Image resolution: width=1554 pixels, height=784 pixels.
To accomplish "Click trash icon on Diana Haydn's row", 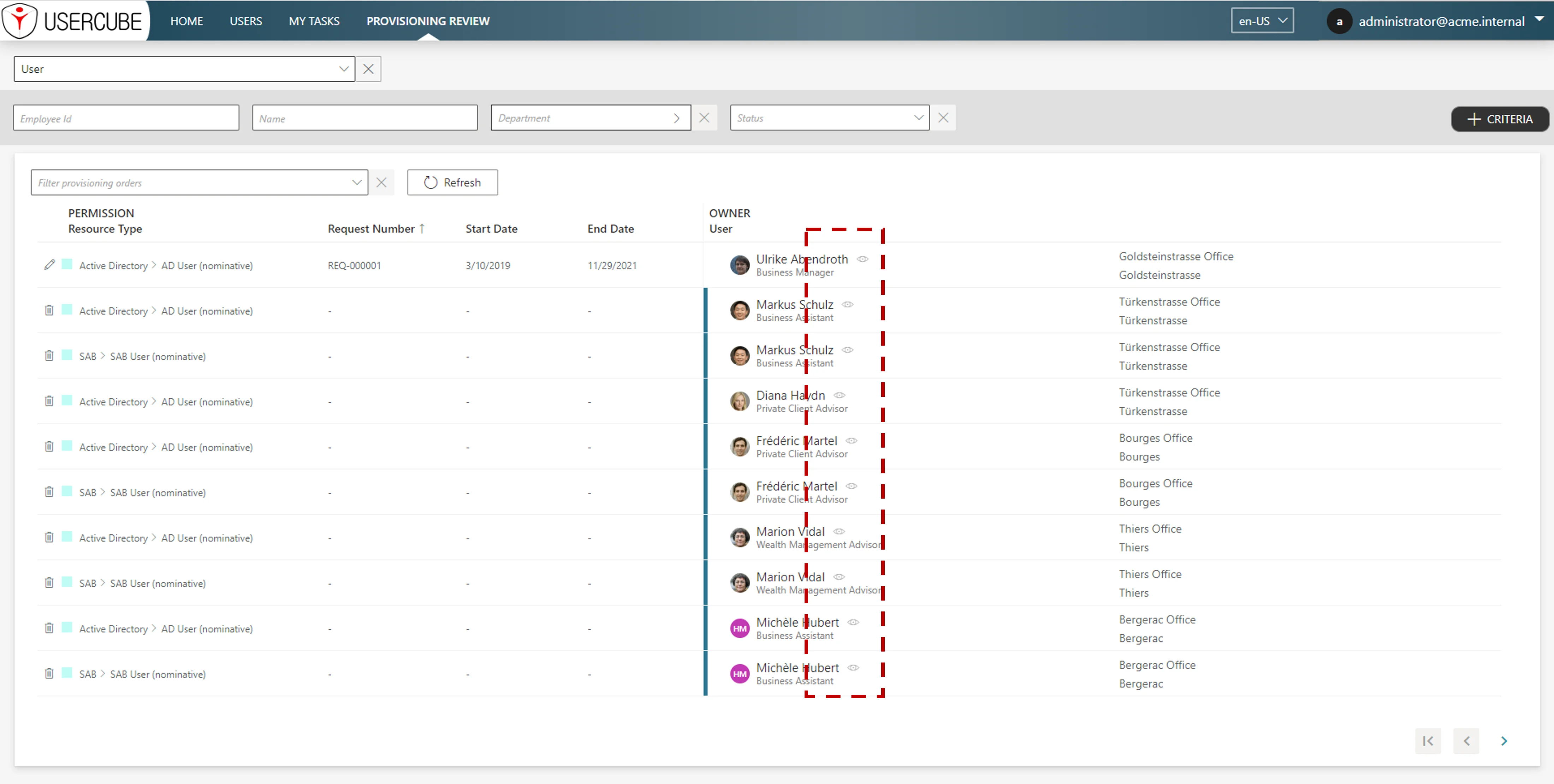I will coord(49,401).
